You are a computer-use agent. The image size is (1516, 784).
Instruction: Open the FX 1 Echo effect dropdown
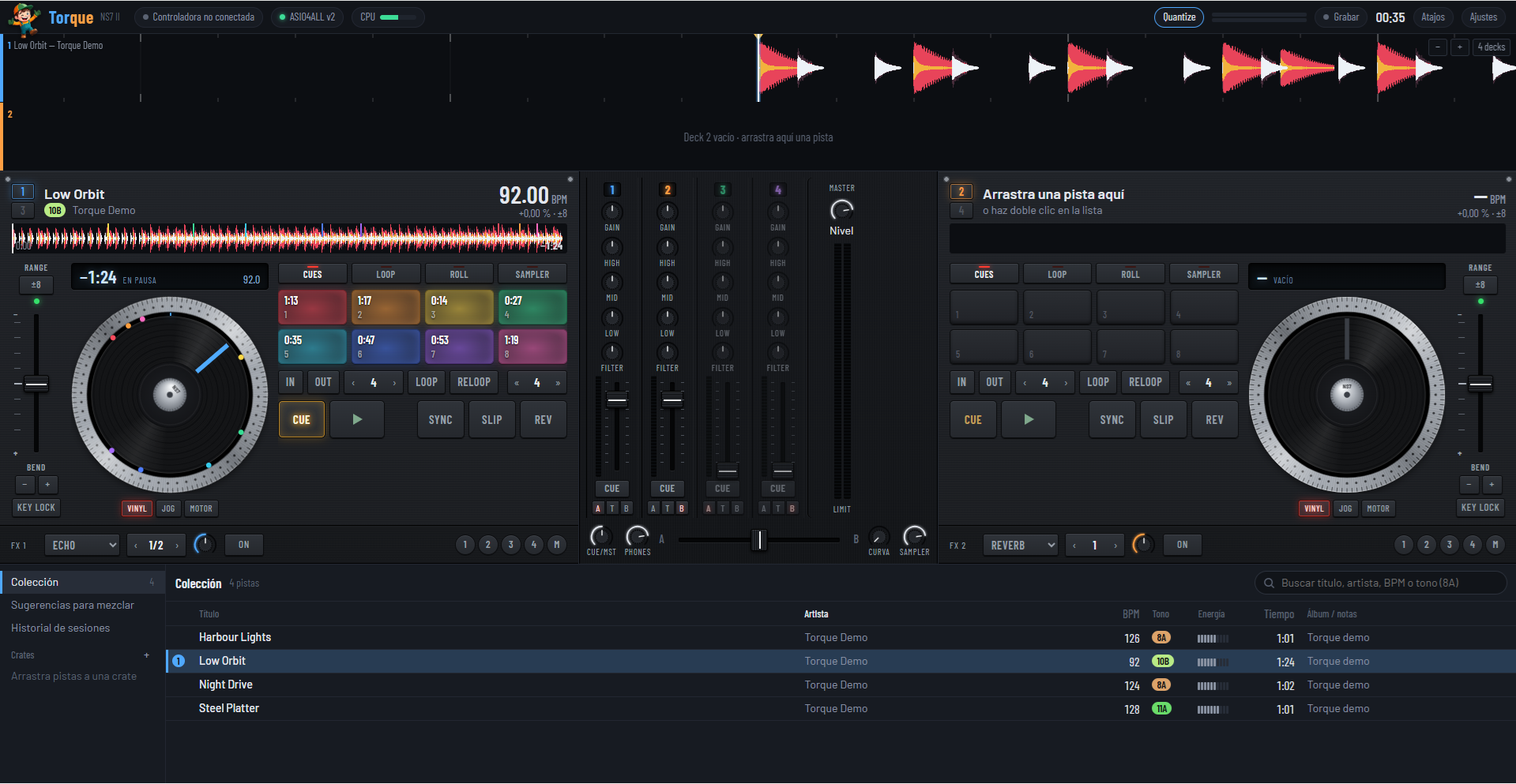pyautogui.click(x=83, y=545)
